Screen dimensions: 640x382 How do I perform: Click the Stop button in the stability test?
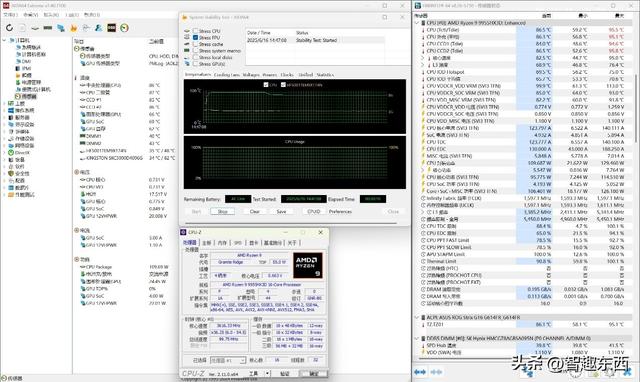[222, 211]
